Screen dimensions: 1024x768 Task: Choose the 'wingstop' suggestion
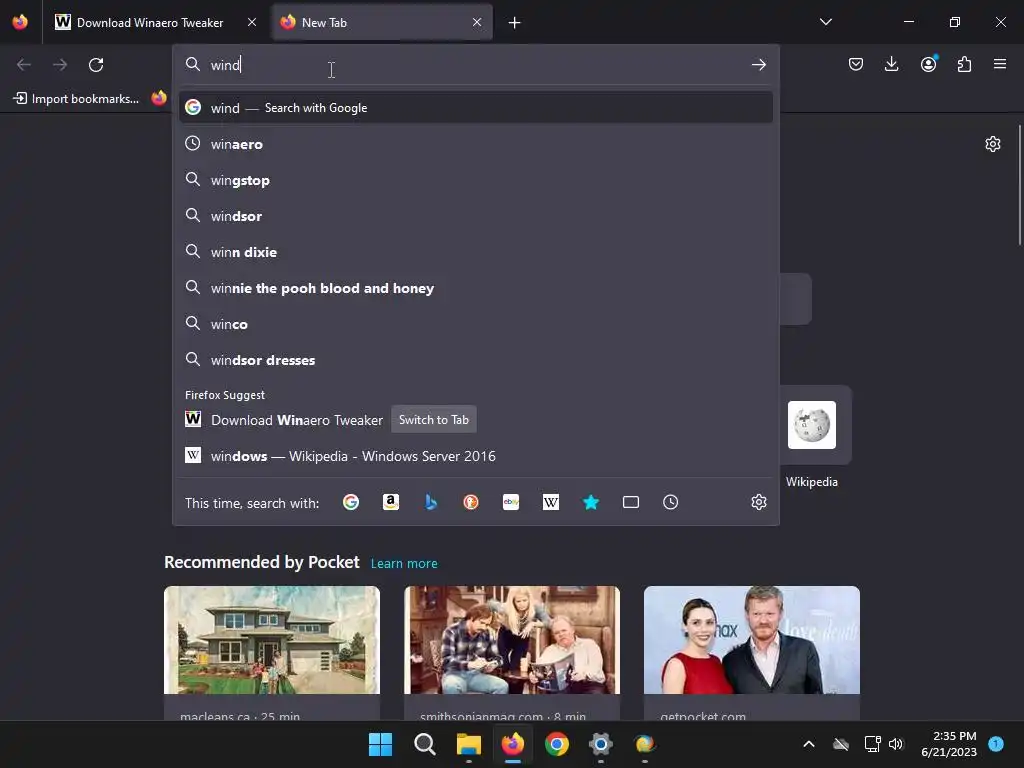click(x=475, y=180)
